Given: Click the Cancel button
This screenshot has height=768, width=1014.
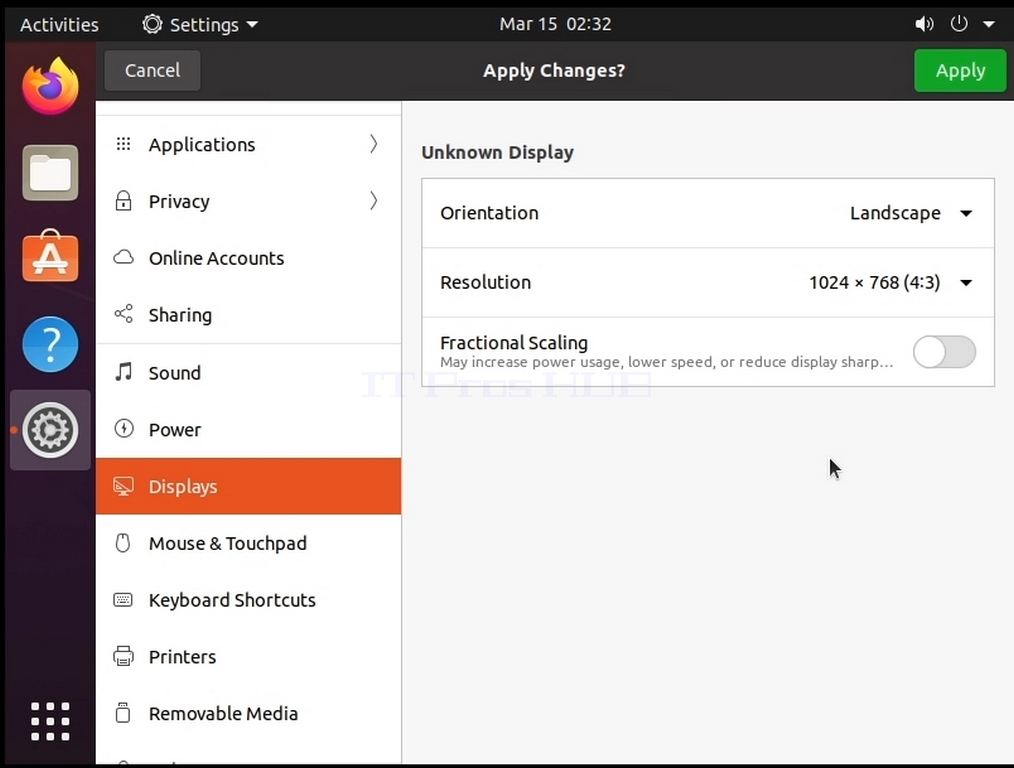Looking at the screenshot, I should coord(152,70).
